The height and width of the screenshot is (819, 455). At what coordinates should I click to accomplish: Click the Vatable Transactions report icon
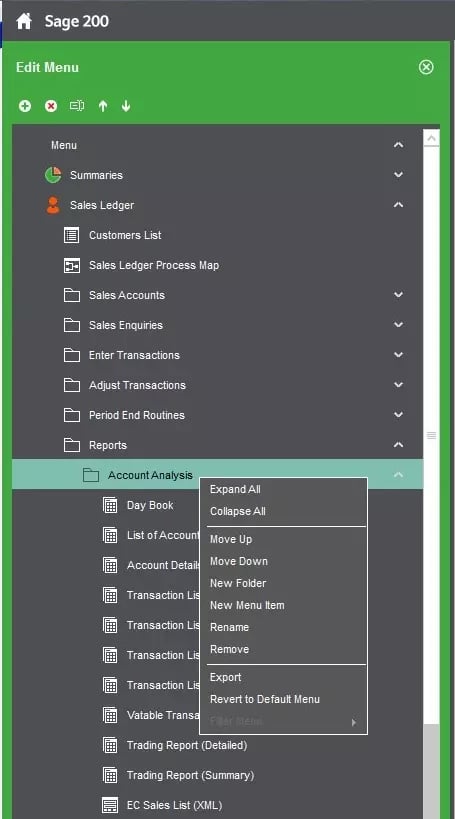(x=110, y=715)
